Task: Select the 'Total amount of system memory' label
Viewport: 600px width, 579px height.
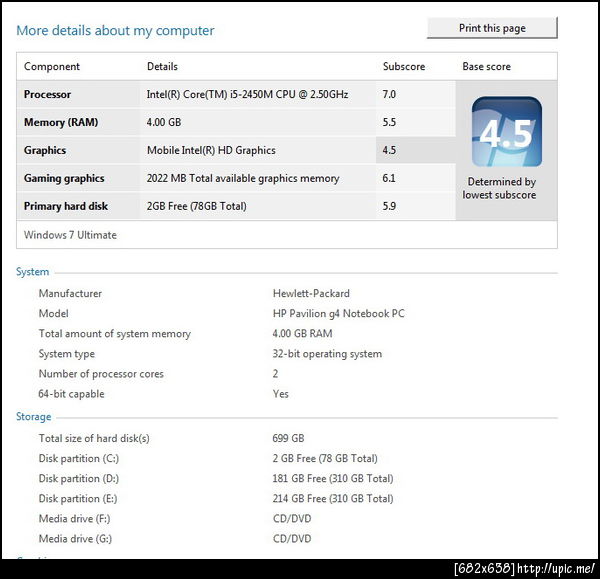Action: (x=114, y=334)
